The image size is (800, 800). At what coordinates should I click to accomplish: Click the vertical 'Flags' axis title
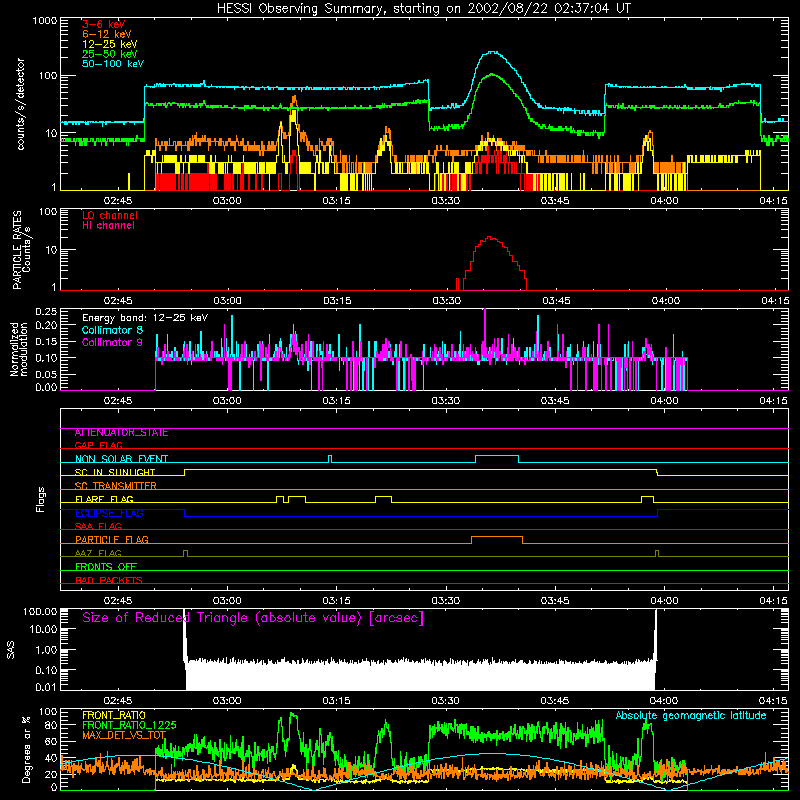(x=41, y=499)
